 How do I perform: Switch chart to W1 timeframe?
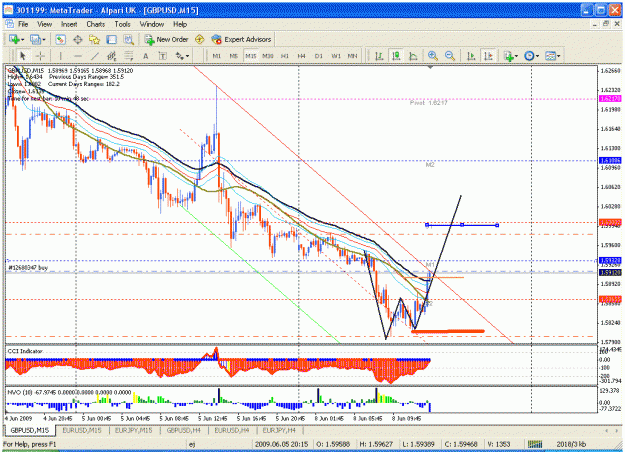[x=336, y=56]
